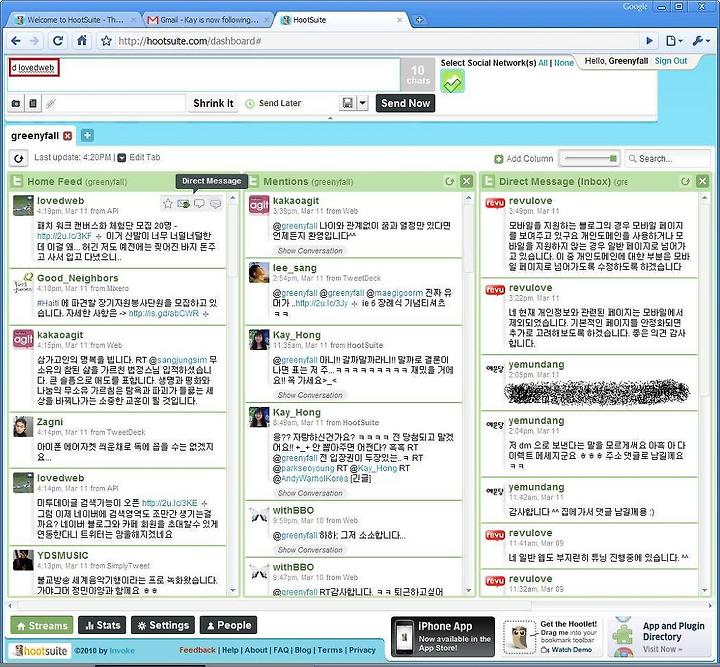Bookmark the page with the star icon
720x667 pixels.
[x=106, y=41]
